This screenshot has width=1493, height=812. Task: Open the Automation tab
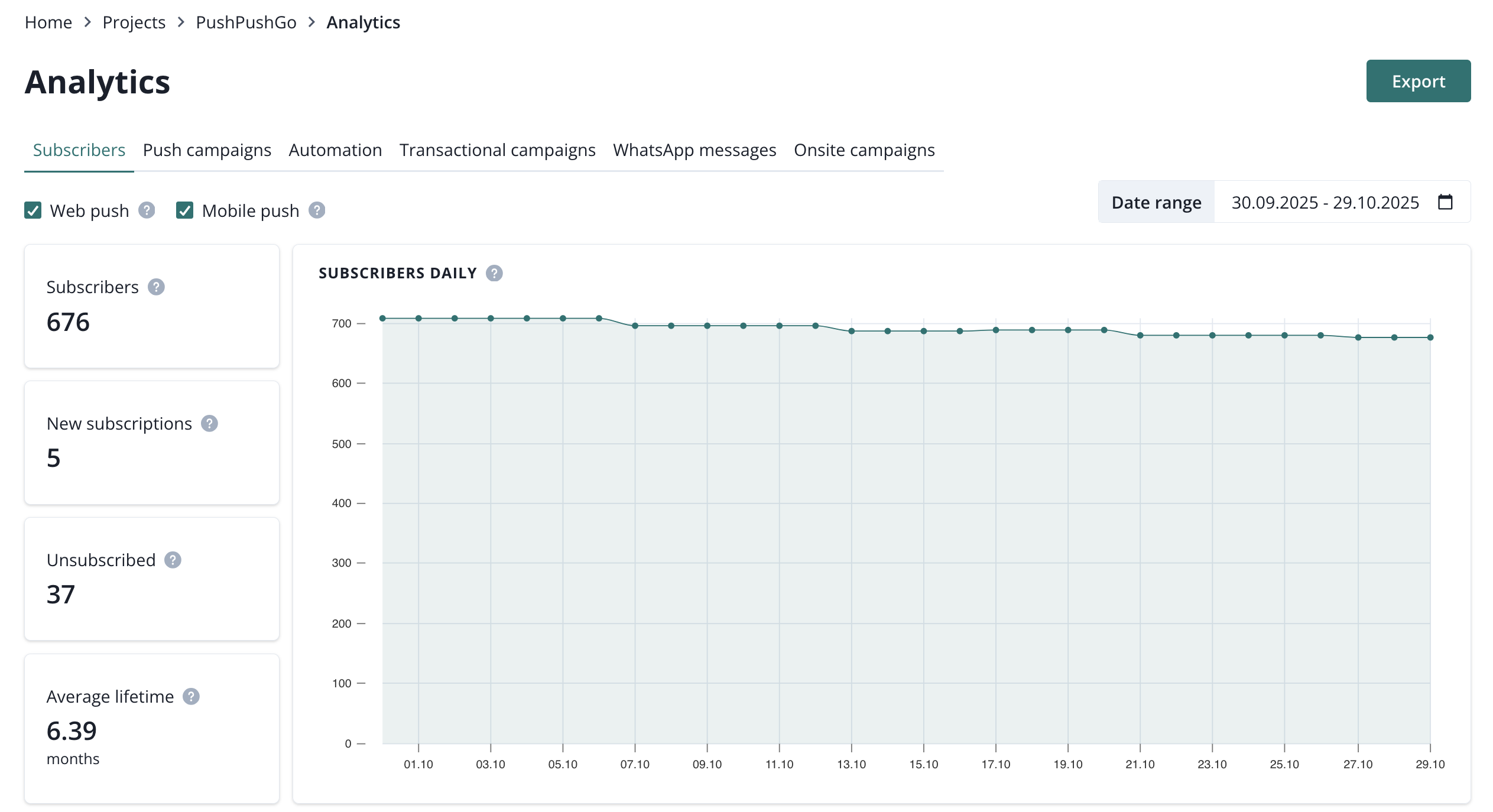pos(335,150)
